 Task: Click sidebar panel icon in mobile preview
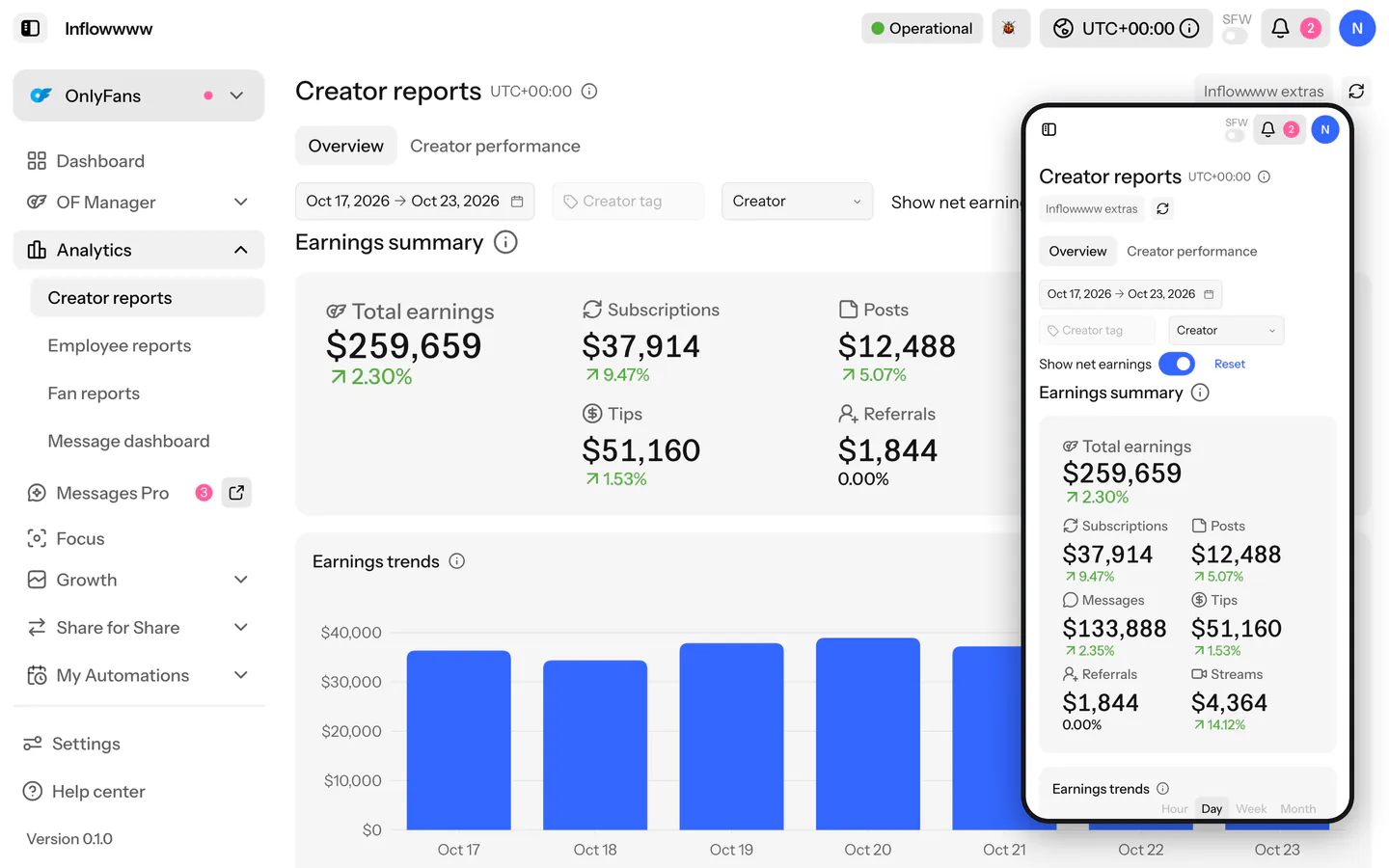coord(1049,129)
